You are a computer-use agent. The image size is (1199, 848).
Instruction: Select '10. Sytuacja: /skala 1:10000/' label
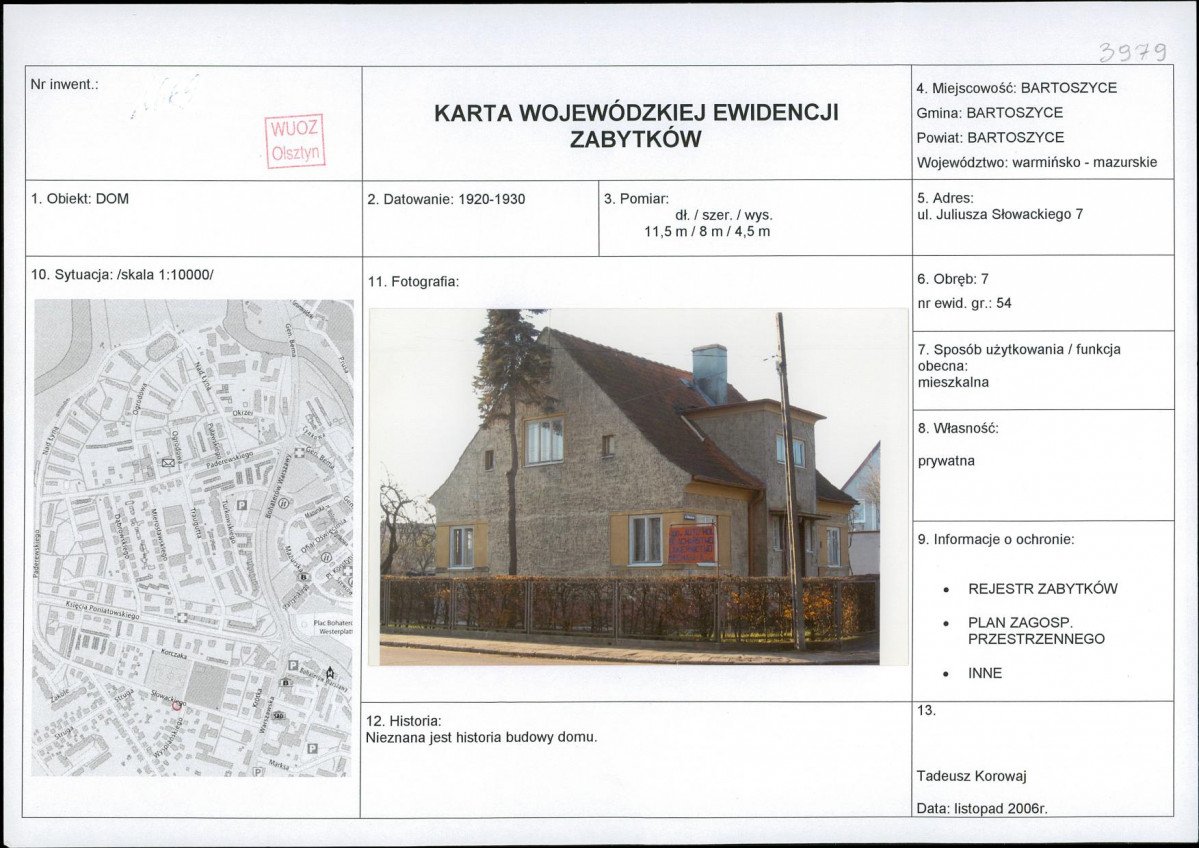(x=122, y=275)
